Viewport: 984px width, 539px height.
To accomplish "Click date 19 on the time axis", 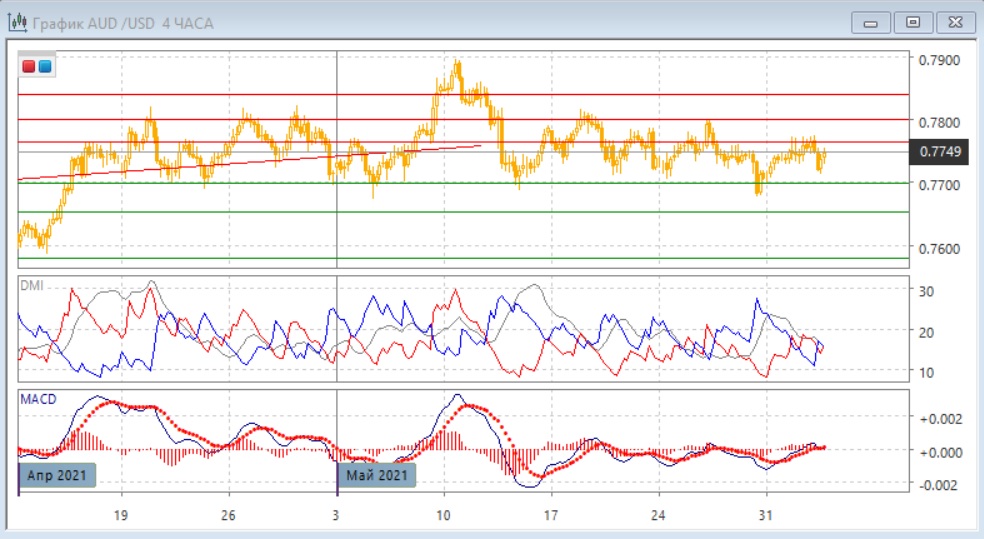I will (122, 516).
